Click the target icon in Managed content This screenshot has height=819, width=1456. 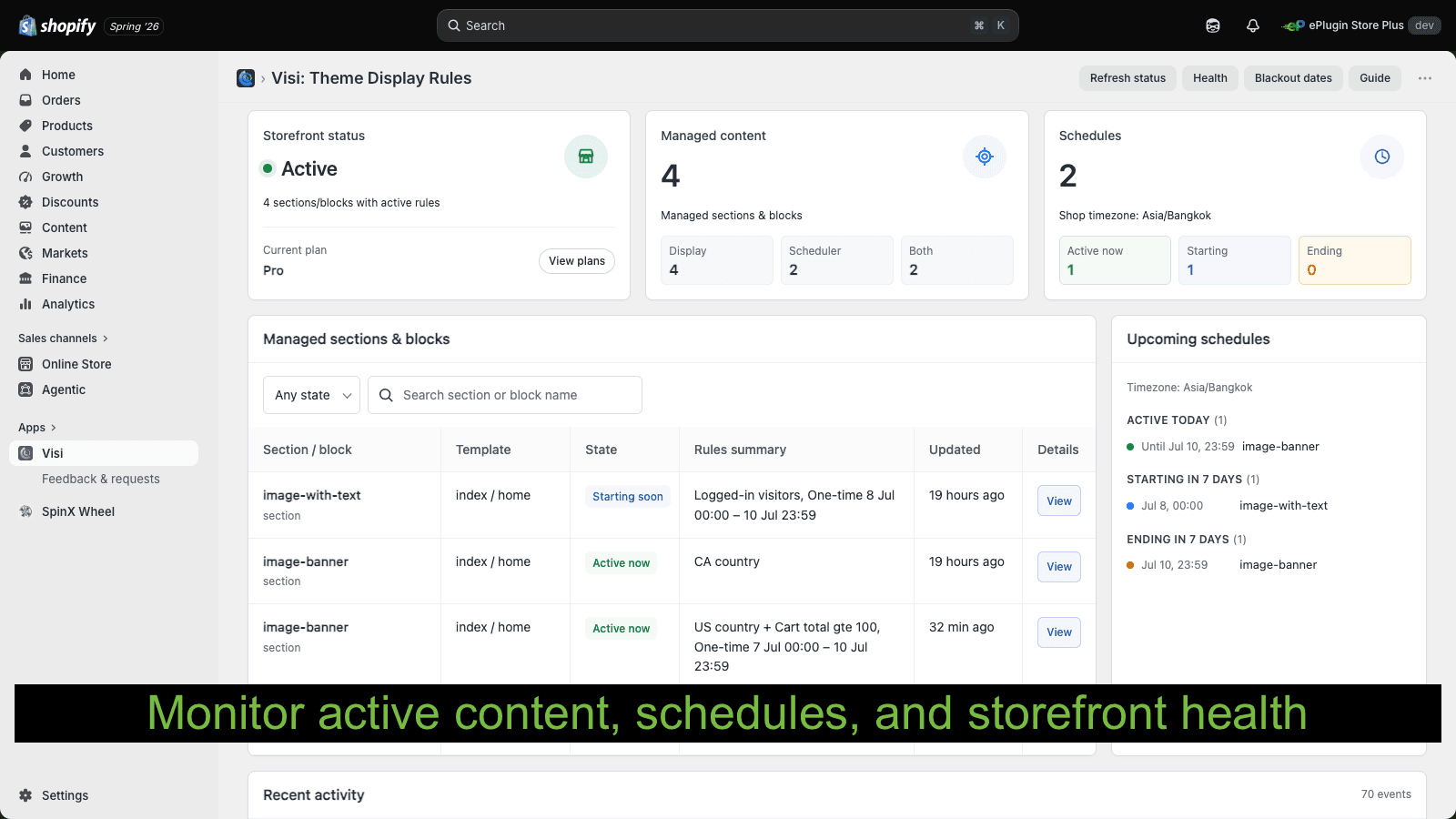pyautogui.click(x=985, y=157)
